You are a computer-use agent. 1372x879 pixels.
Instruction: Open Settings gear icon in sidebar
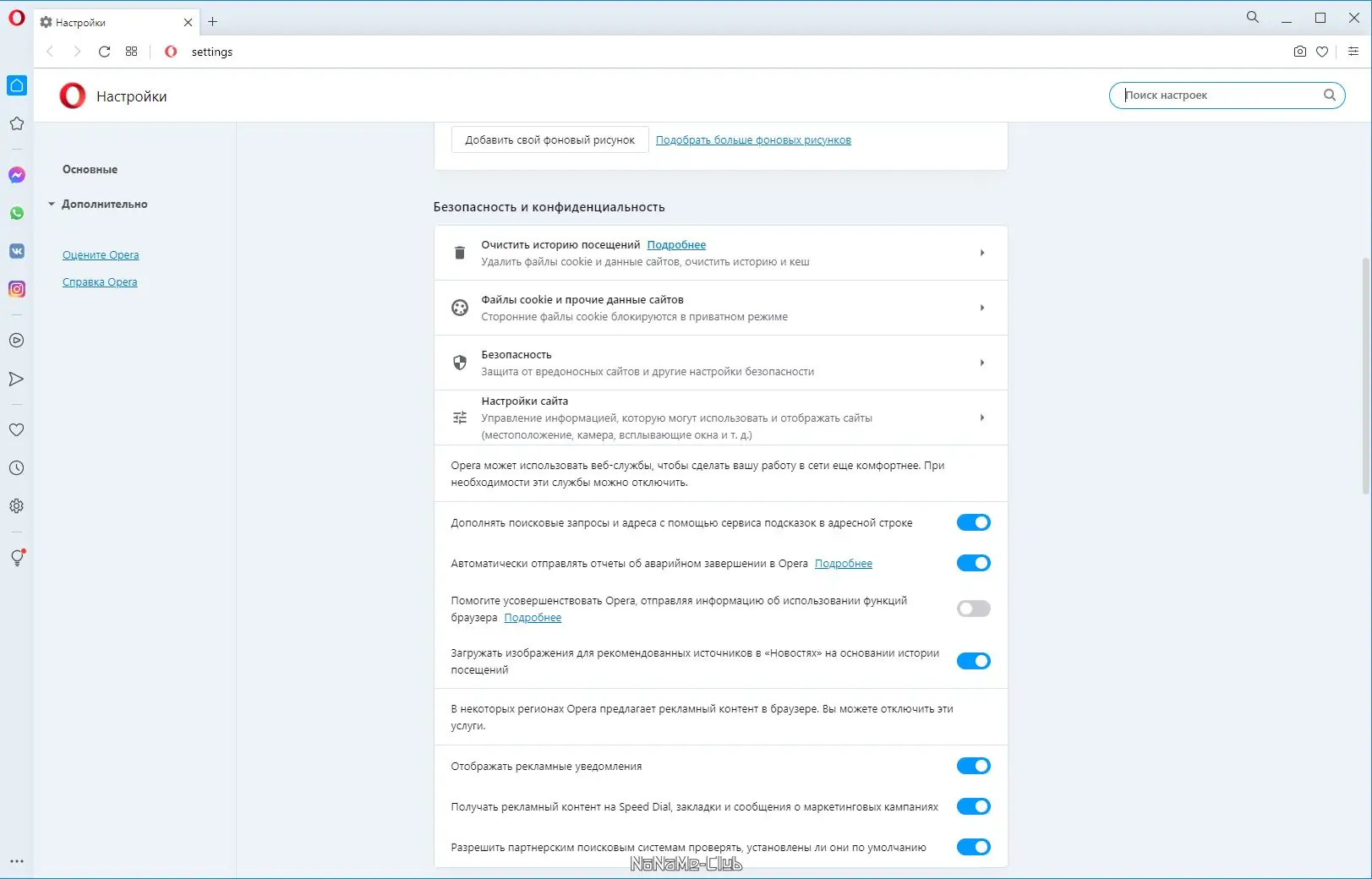pos(16,506)
